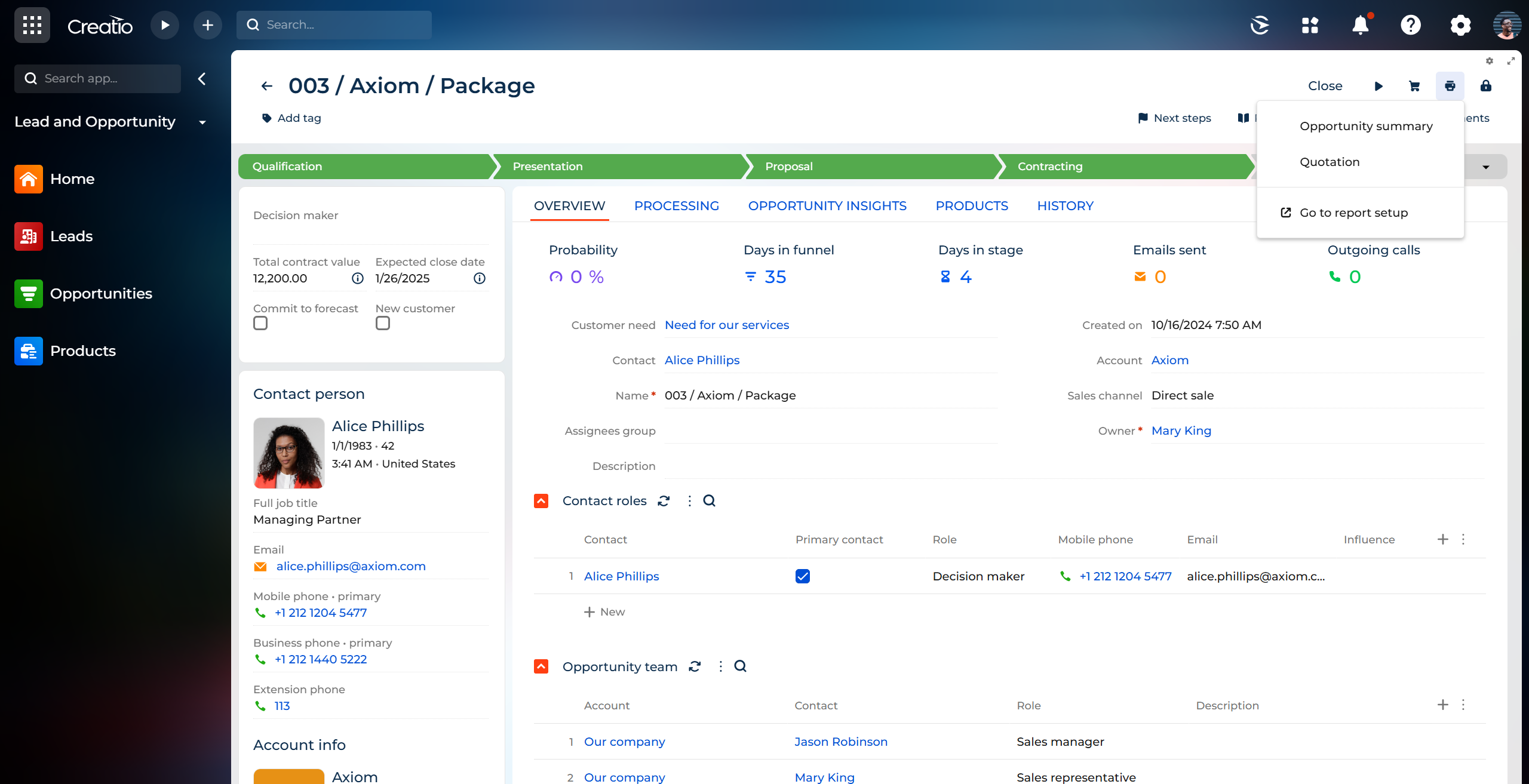The height and width of the screenshot is (784, 1529).
Task: Open the Mary King owner link
Action: (x=1181, y=431)
